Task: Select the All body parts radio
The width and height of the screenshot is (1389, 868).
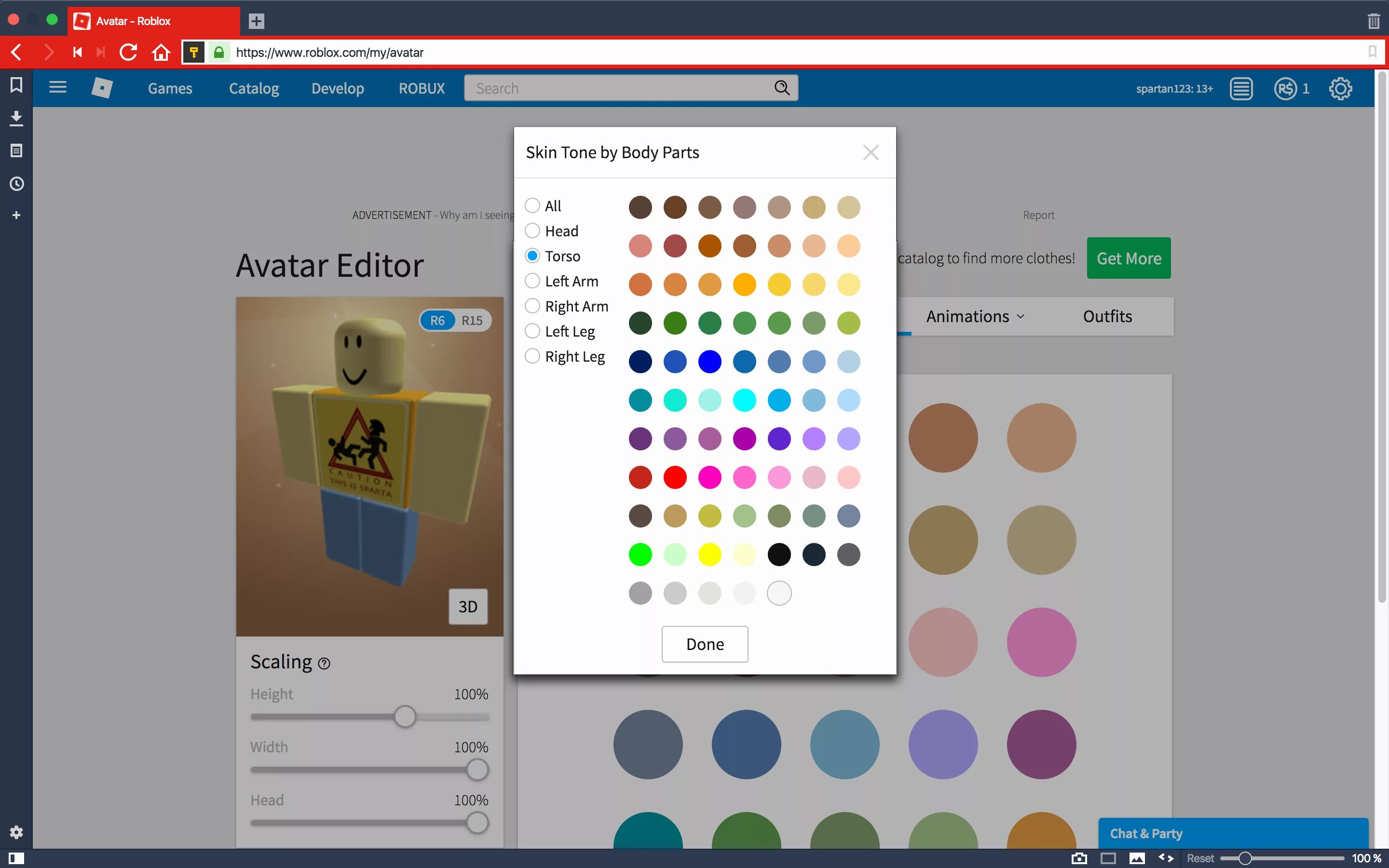Action: [532, 205]
